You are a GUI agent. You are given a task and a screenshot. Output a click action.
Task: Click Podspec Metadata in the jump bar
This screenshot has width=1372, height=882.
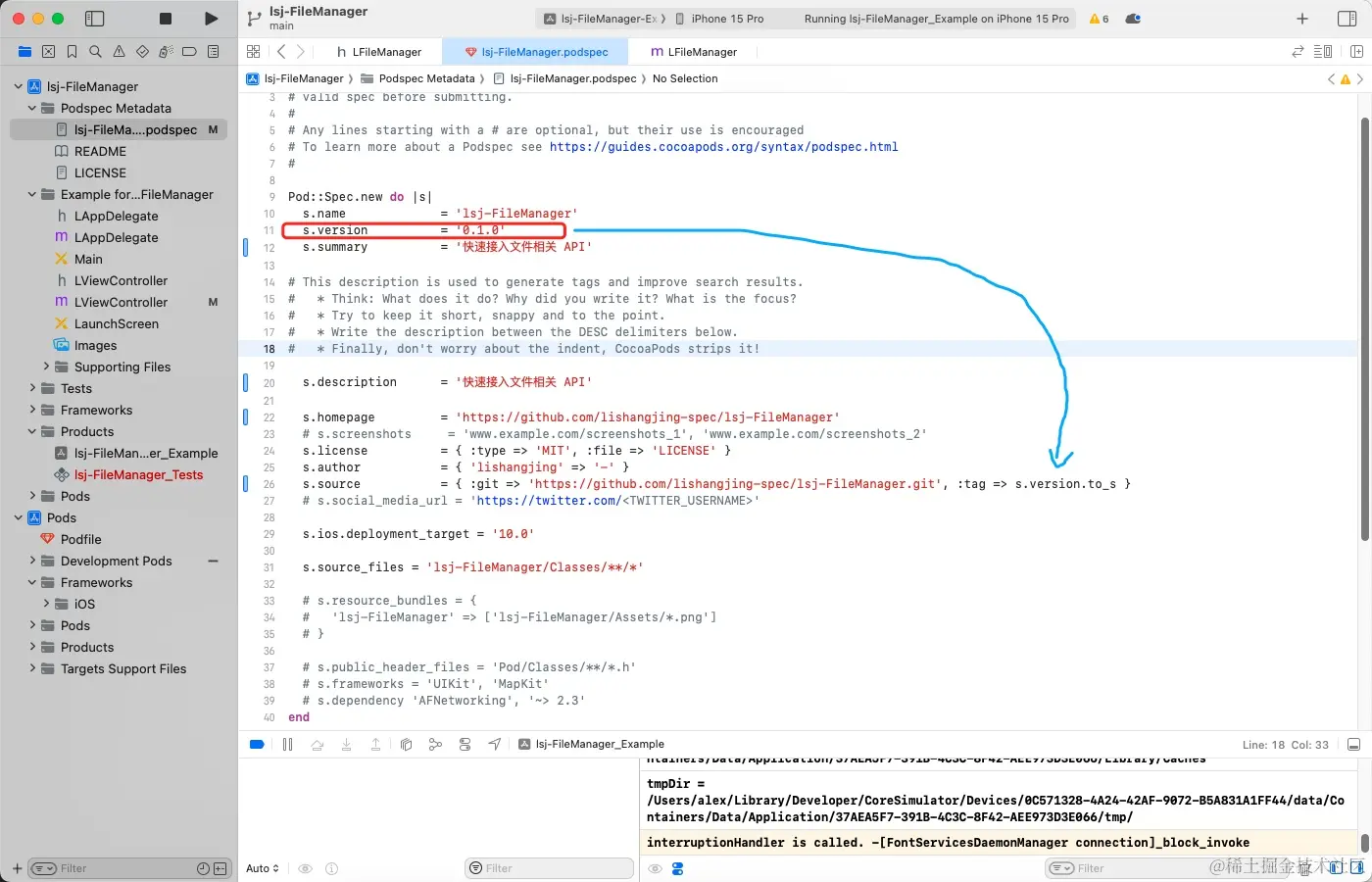click(417, 78)
